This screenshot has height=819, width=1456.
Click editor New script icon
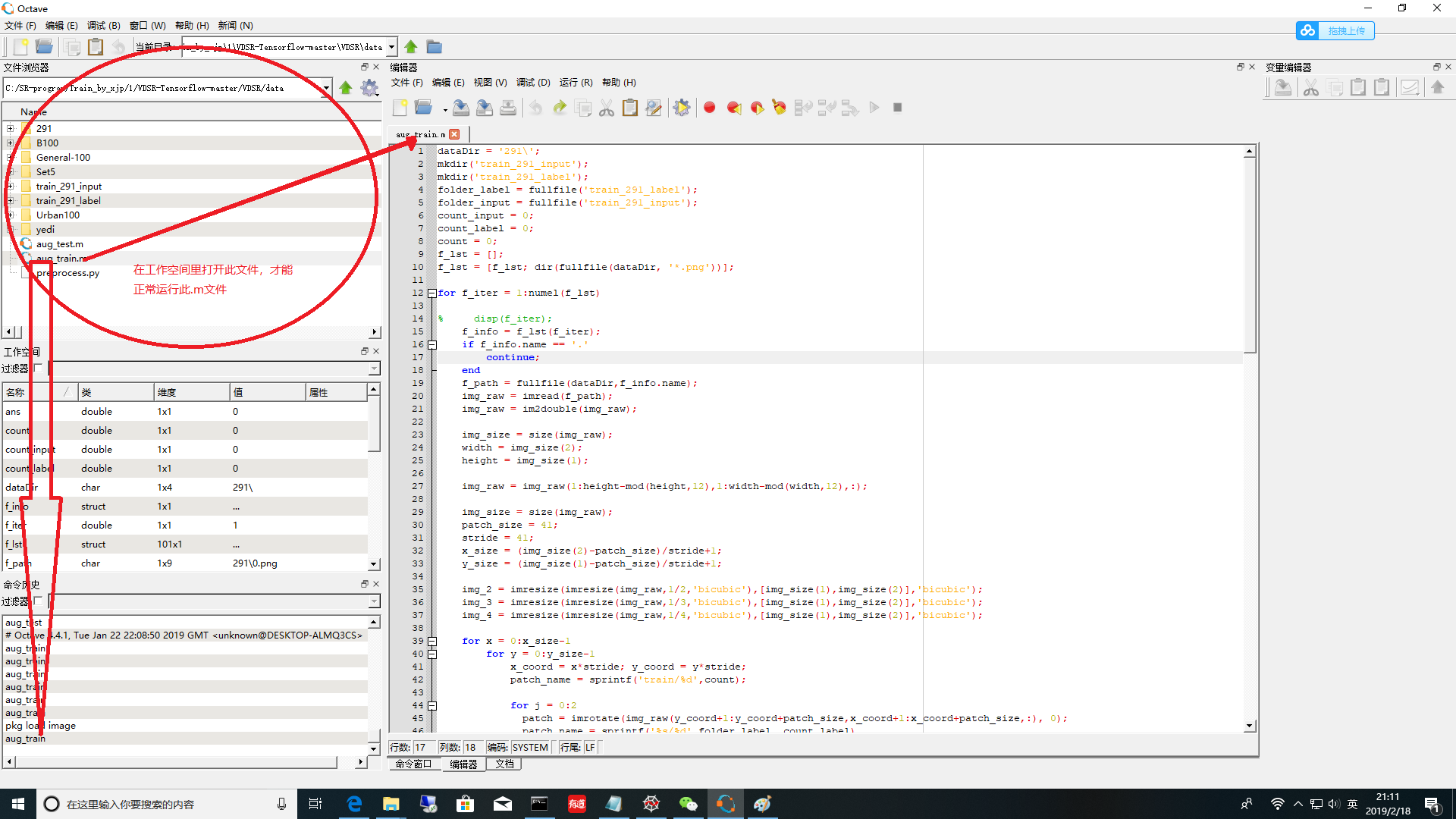(400, 108)
